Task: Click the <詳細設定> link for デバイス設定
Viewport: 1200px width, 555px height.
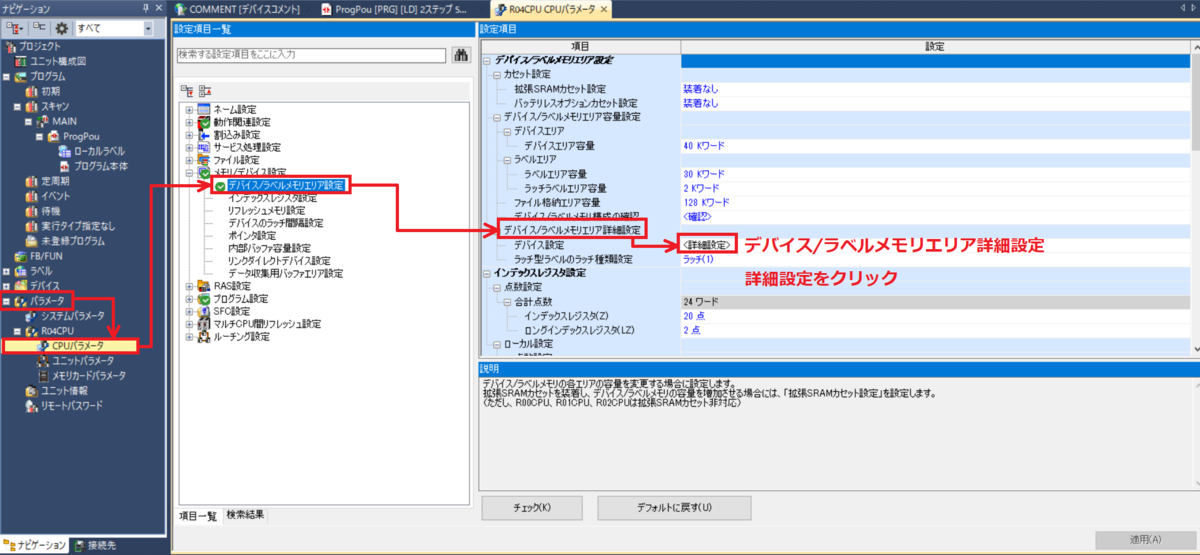Action: pyautogui.click(x=708, y=244)
